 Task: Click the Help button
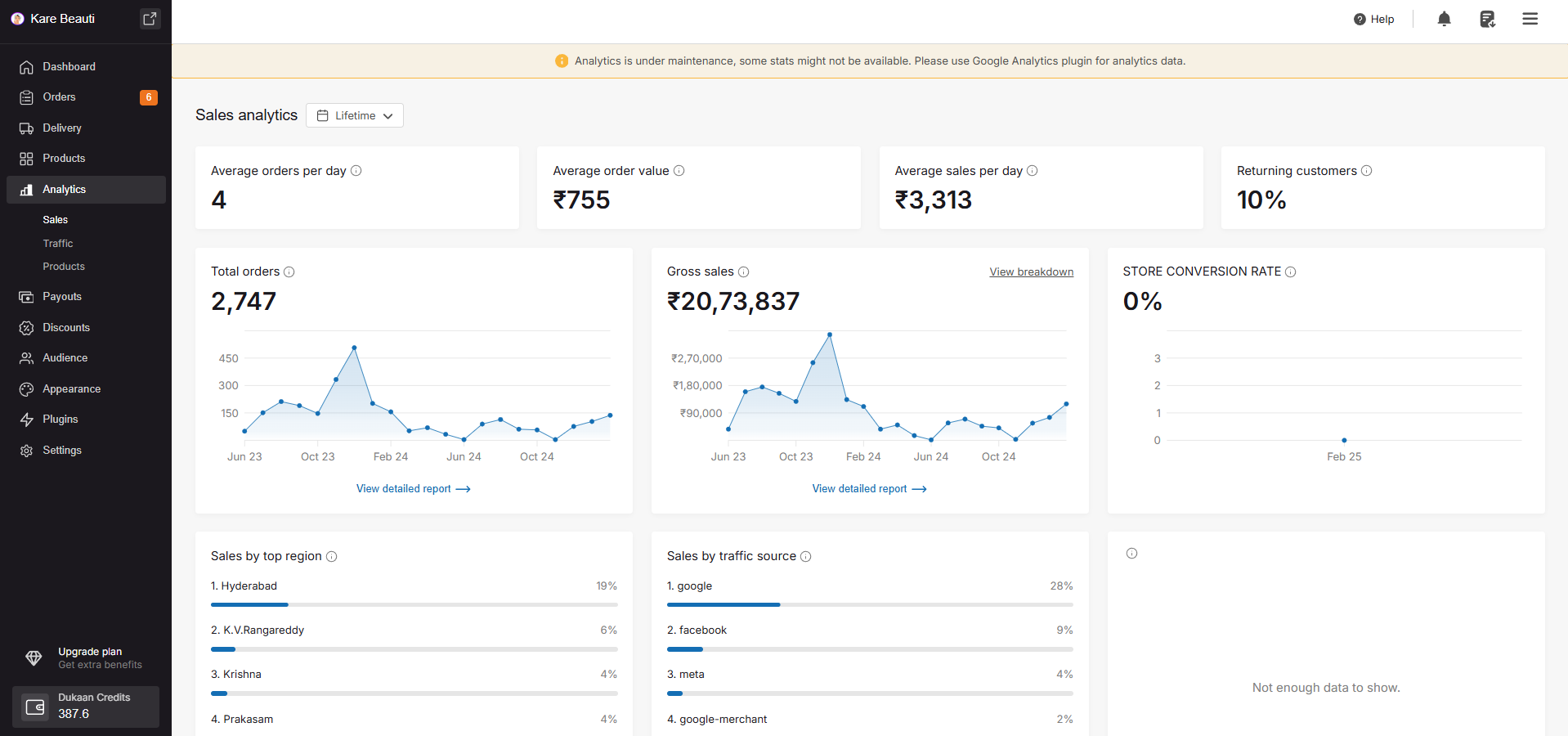[x=1373, y=20]
